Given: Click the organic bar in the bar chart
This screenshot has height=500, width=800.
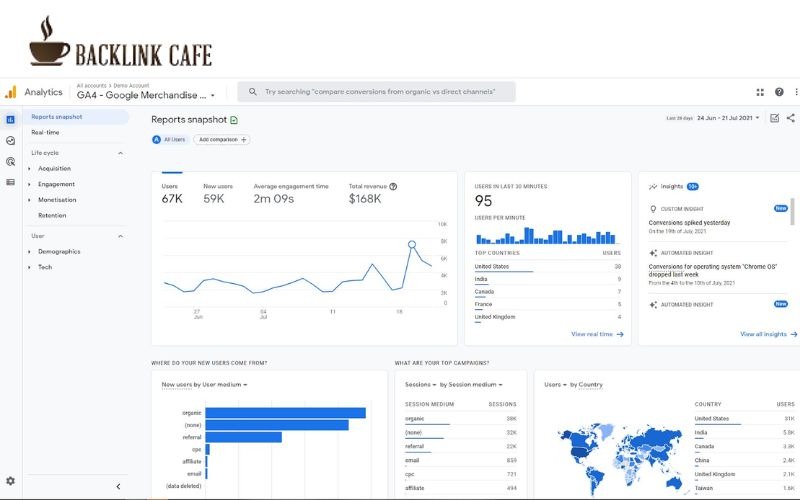Looking at the screenshot, I should point(285,413).
